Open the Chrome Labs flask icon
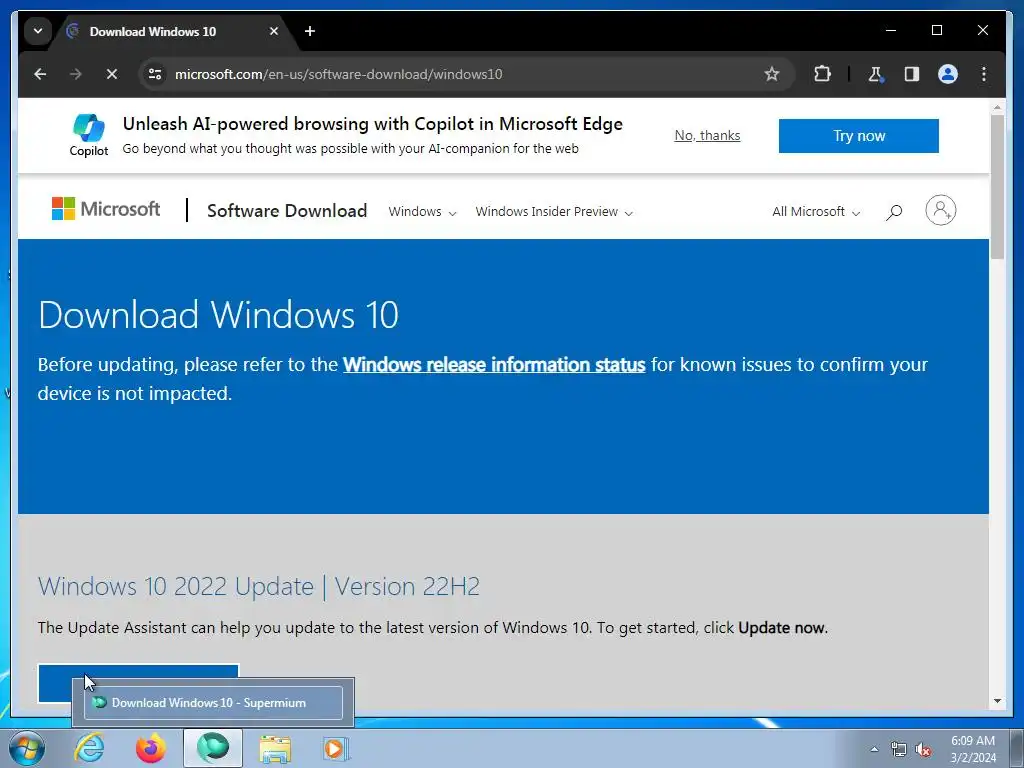 tap(876, 74)
